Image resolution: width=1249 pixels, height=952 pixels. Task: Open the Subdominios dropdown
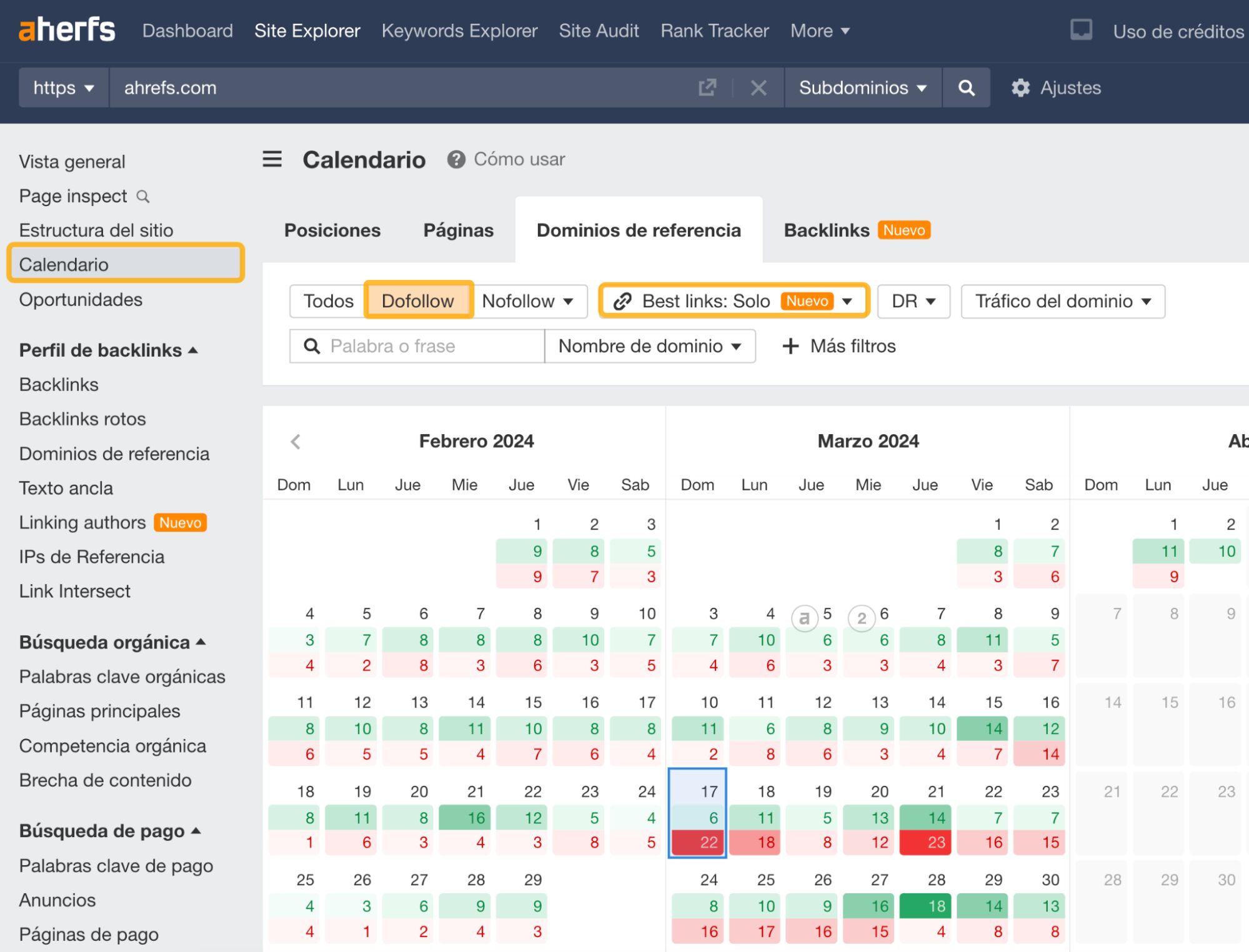coord(861,87)
